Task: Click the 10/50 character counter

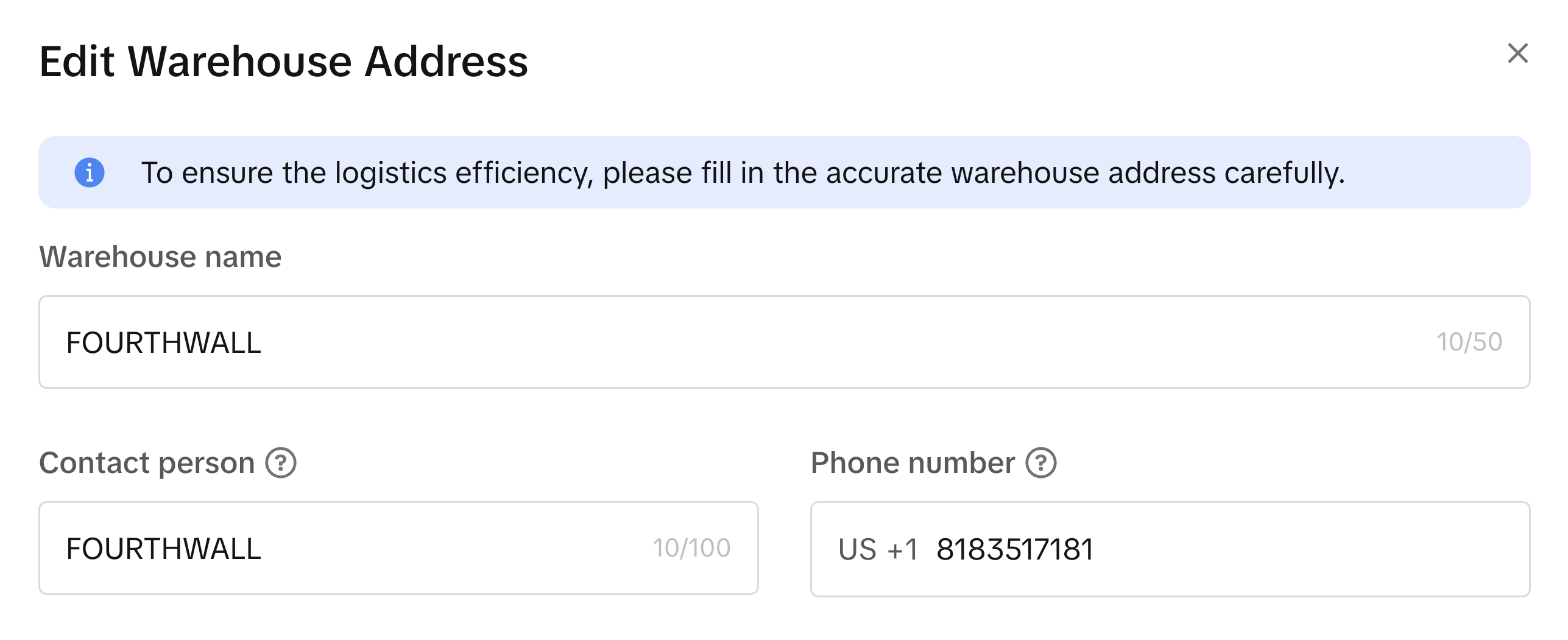Action: coord(1469,342)
